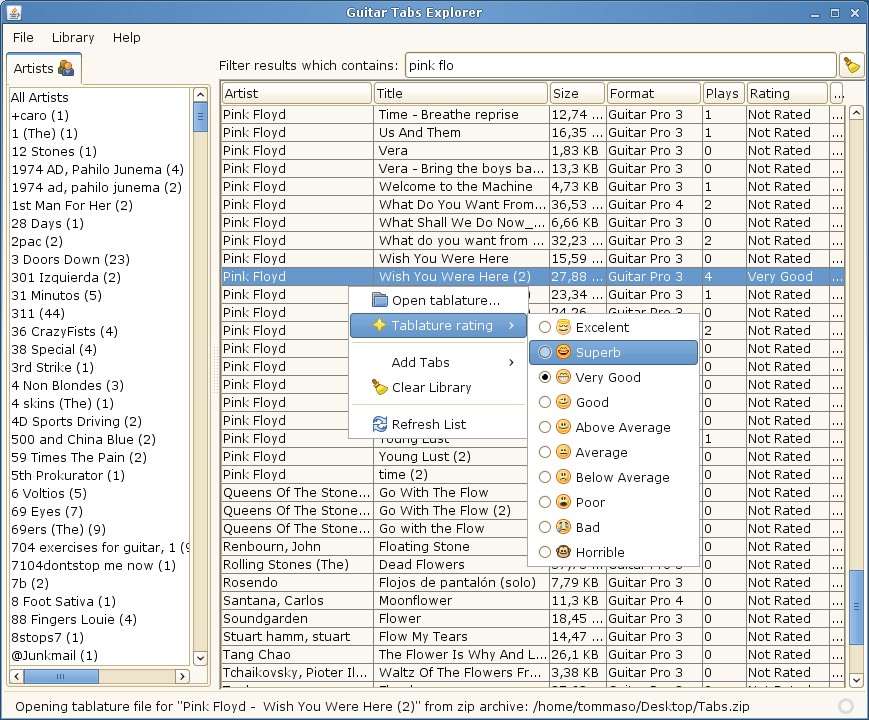Screen dimensions: 869x720
Task: Choose the Above Average radio button
Action: [x=545, y=427]
